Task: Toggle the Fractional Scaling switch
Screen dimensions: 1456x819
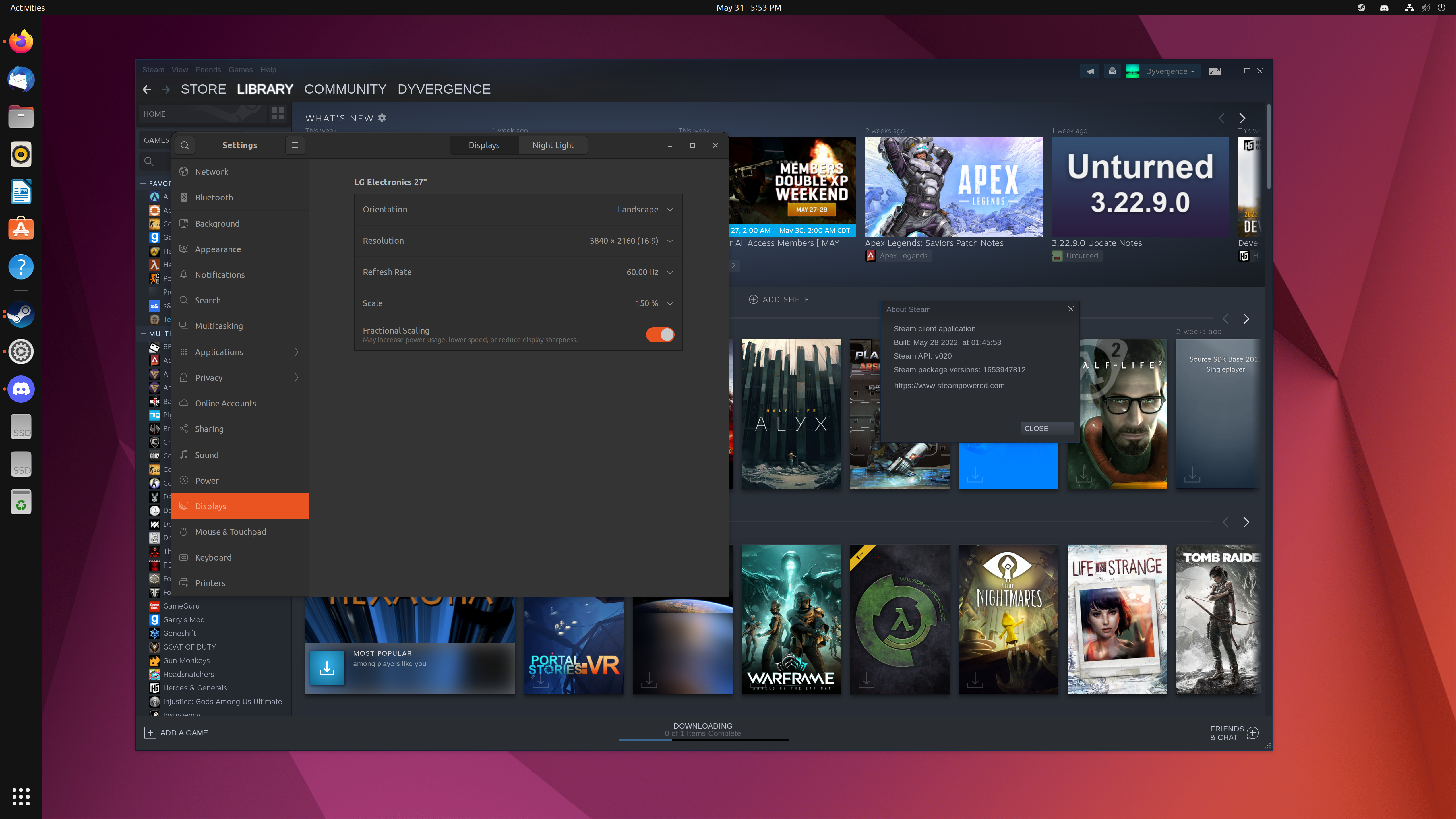Action: coord(660,335)
